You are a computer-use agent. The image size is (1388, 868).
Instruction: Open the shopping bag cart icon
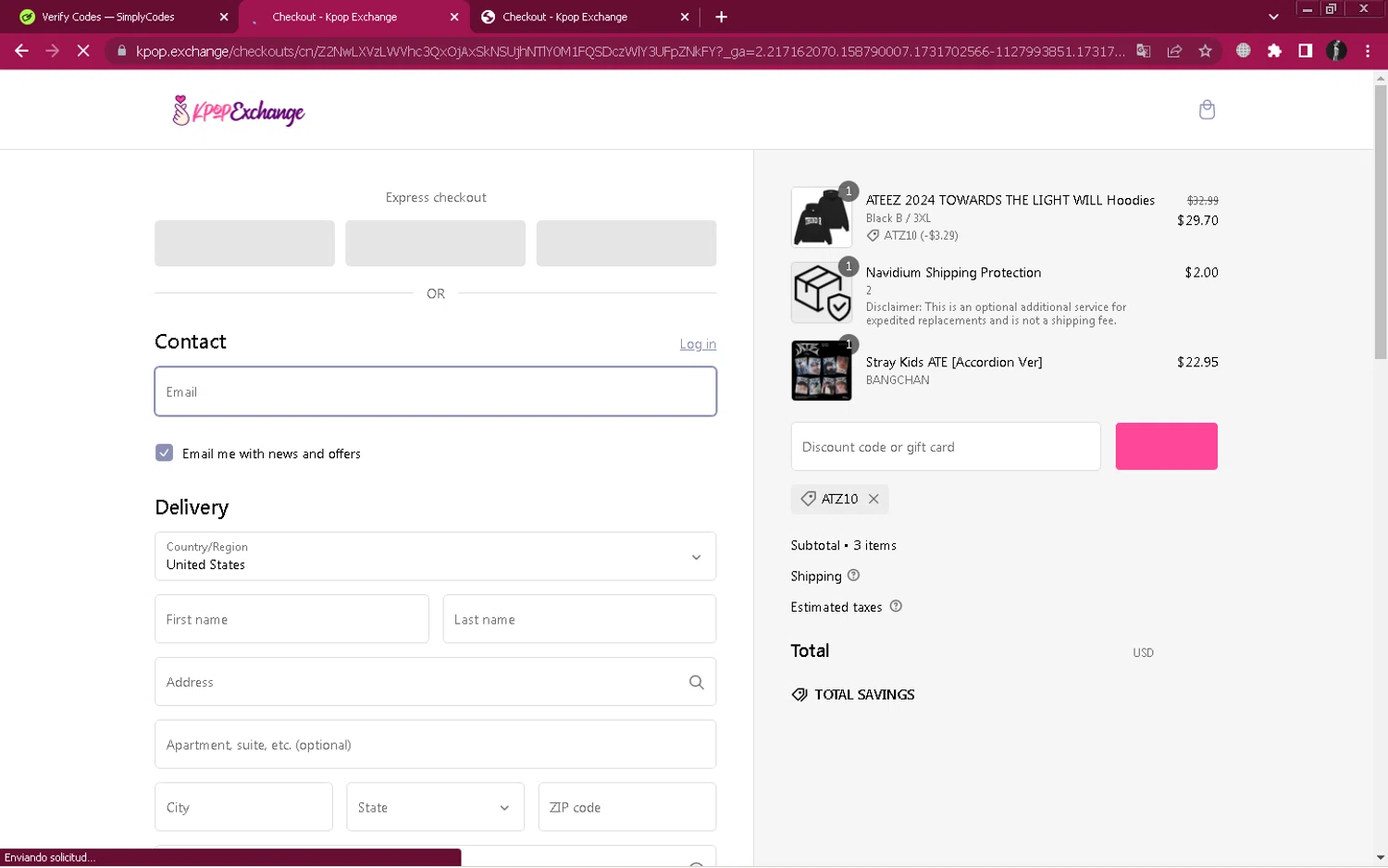click(1207, 109)
